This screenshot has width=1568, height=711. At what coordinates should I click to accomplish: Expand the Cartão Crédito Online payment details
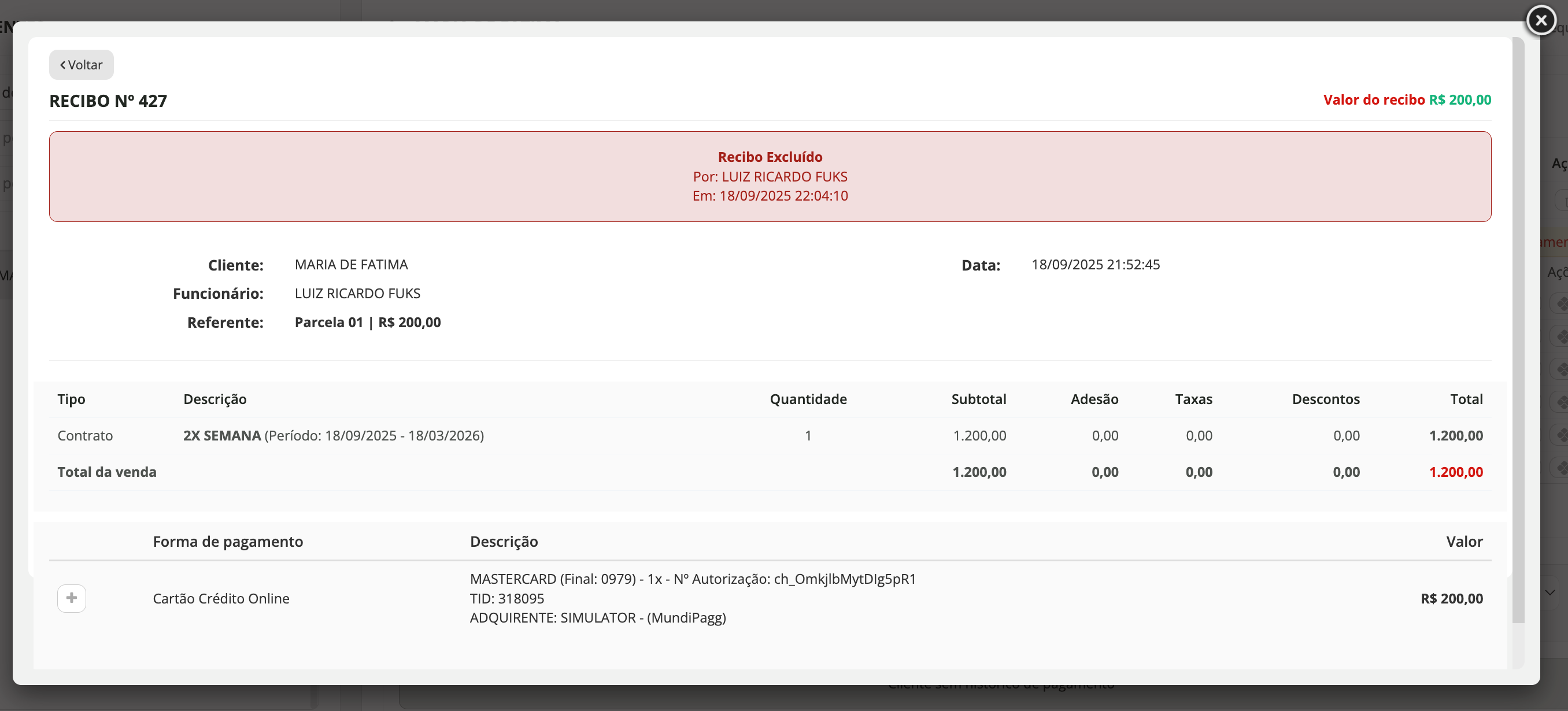click(x=71, y=598)
